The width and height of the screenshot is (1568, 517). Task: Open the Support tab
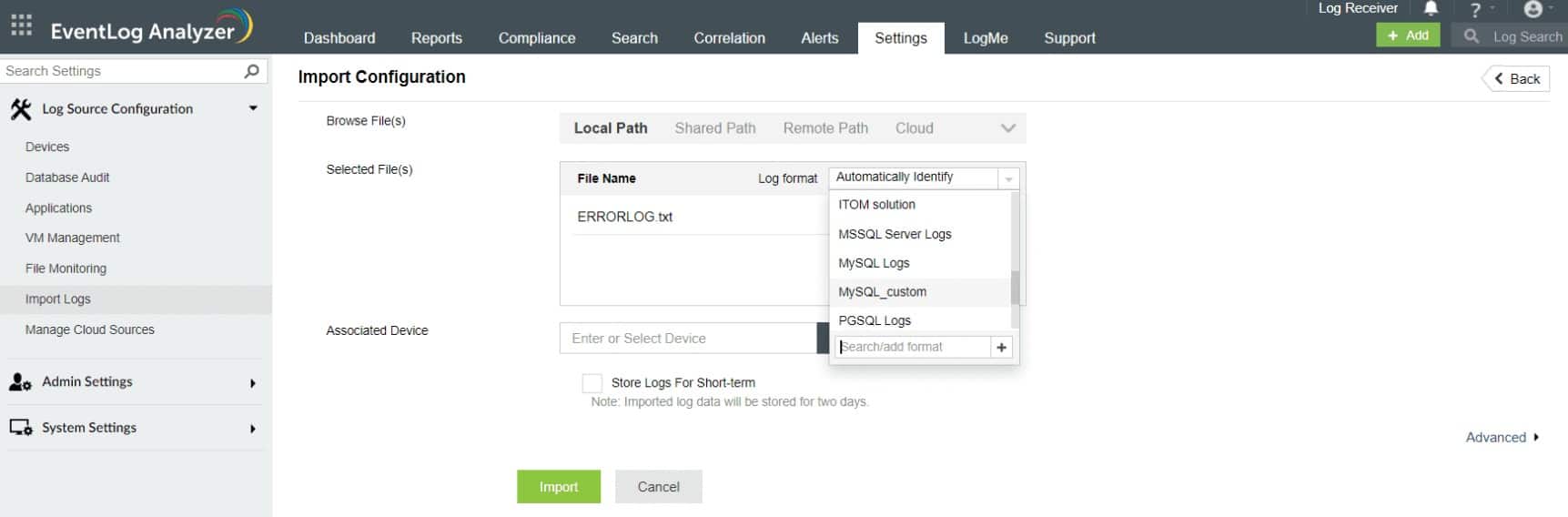[x=1069, y=38]
